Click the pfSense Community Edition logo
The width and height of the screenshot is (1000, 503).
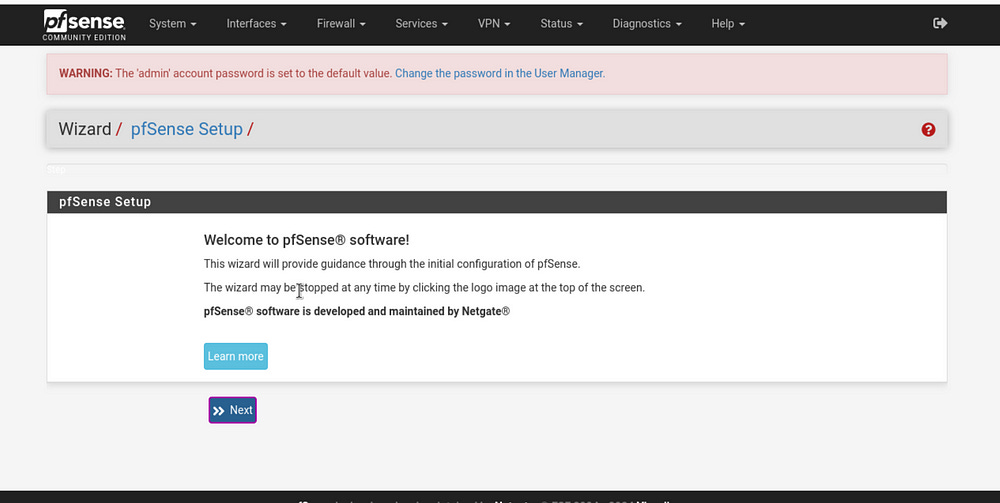[x=84, y=25]
